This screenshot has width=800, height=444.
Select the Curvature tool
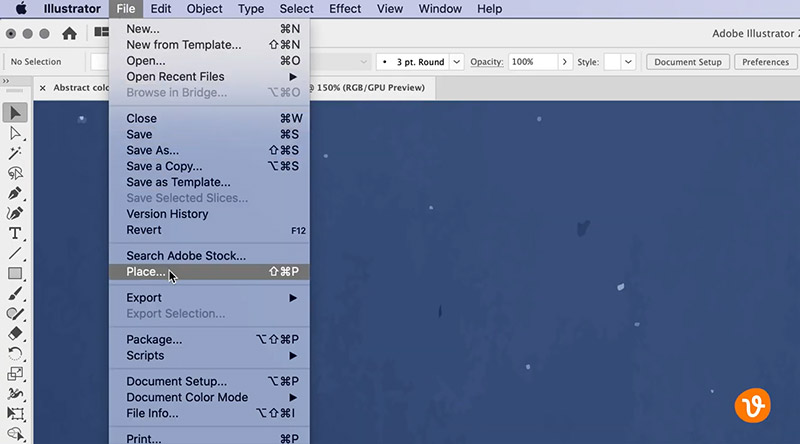15,213
